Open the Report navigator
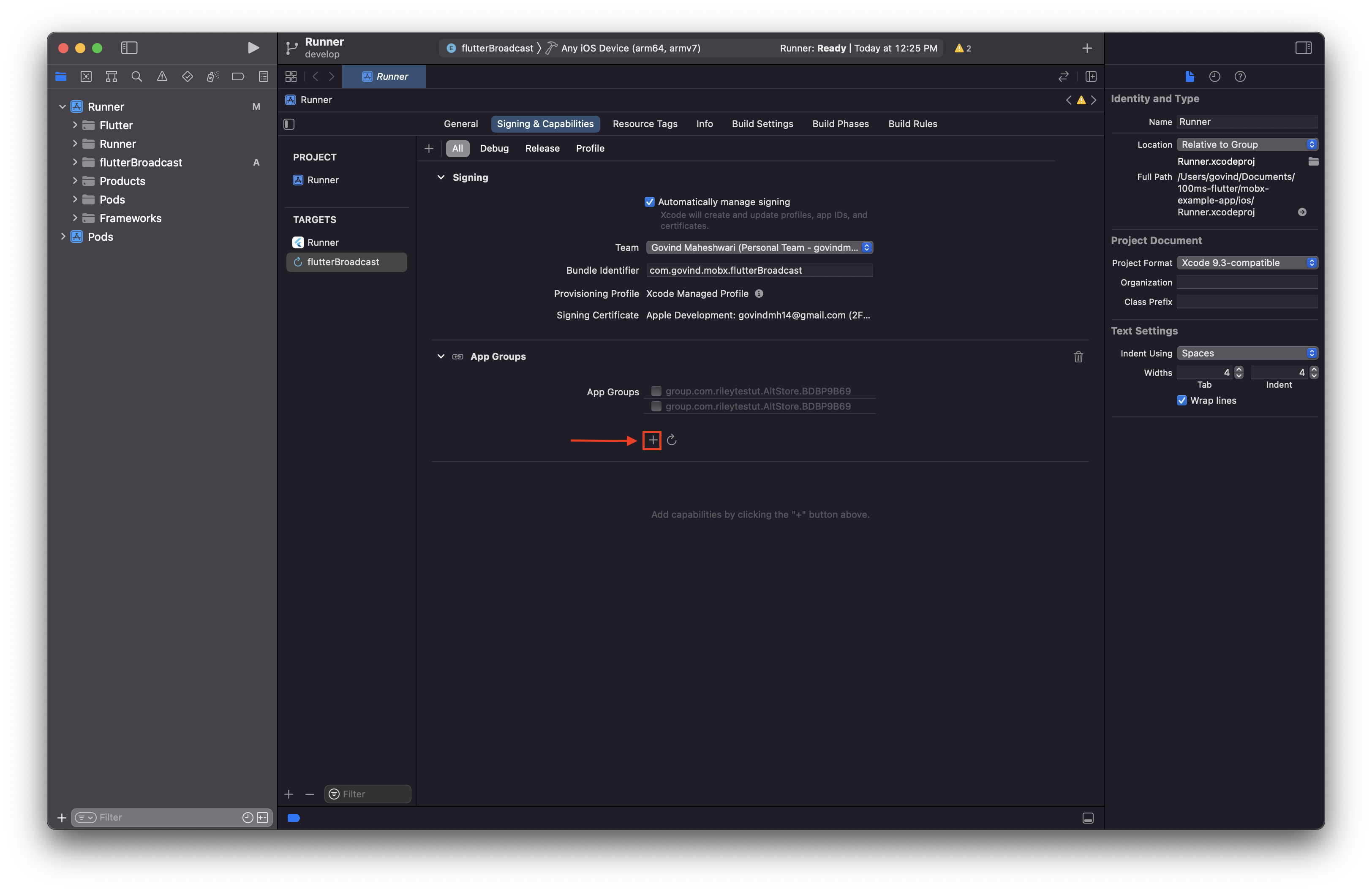Viewport: 1372px width, 892px height. [263, 76]
